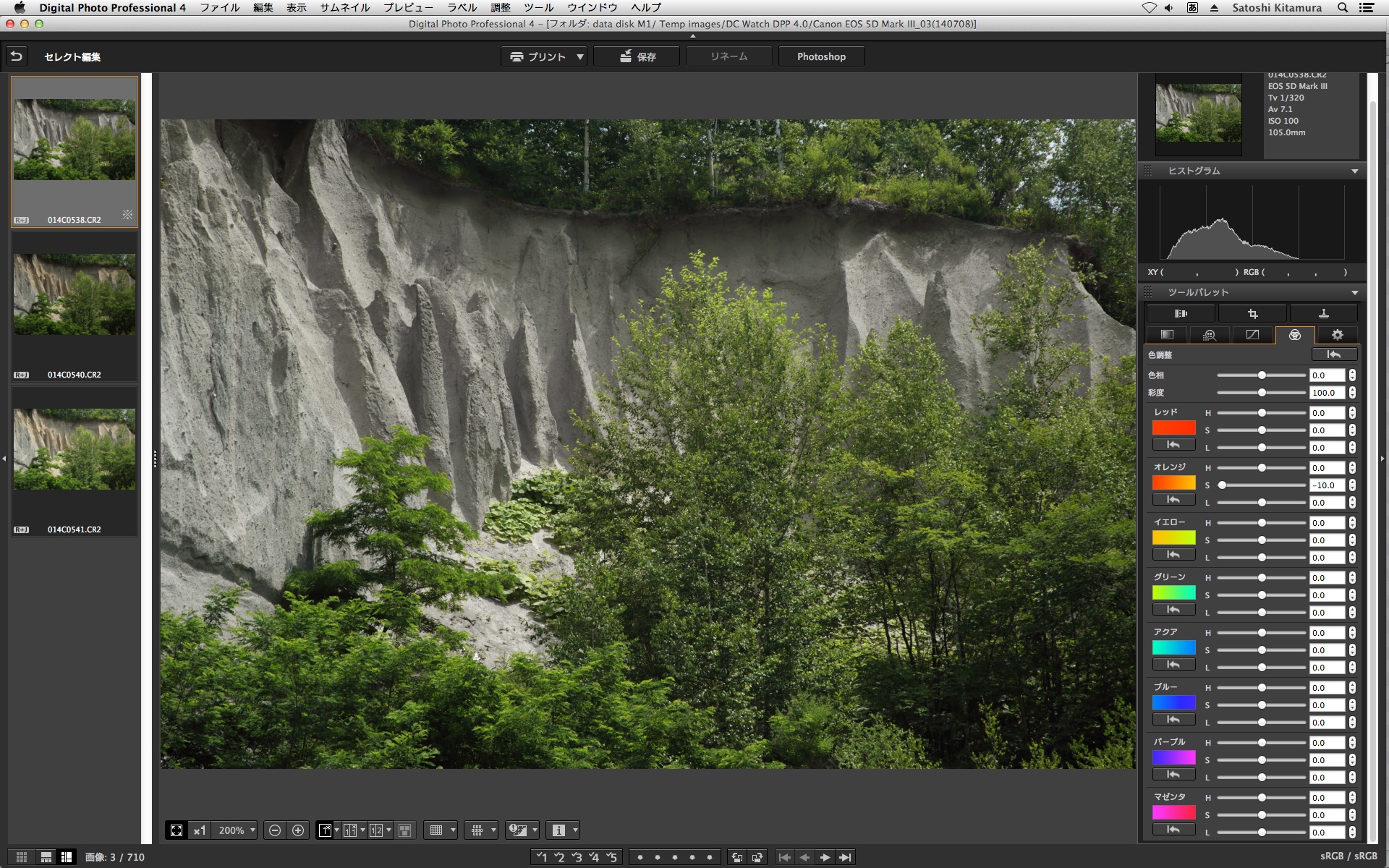Open the 調整 menu
Image resolution: width=1389 pixels, height=868 pixels.
pyautogui.click(x=500, y=7)
